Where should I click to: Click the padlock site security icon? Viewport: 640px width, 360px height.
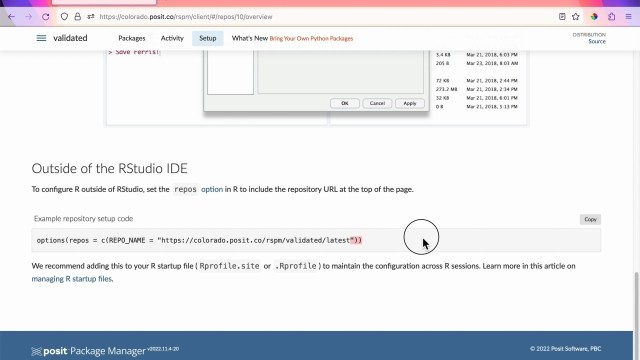[78, 17]
